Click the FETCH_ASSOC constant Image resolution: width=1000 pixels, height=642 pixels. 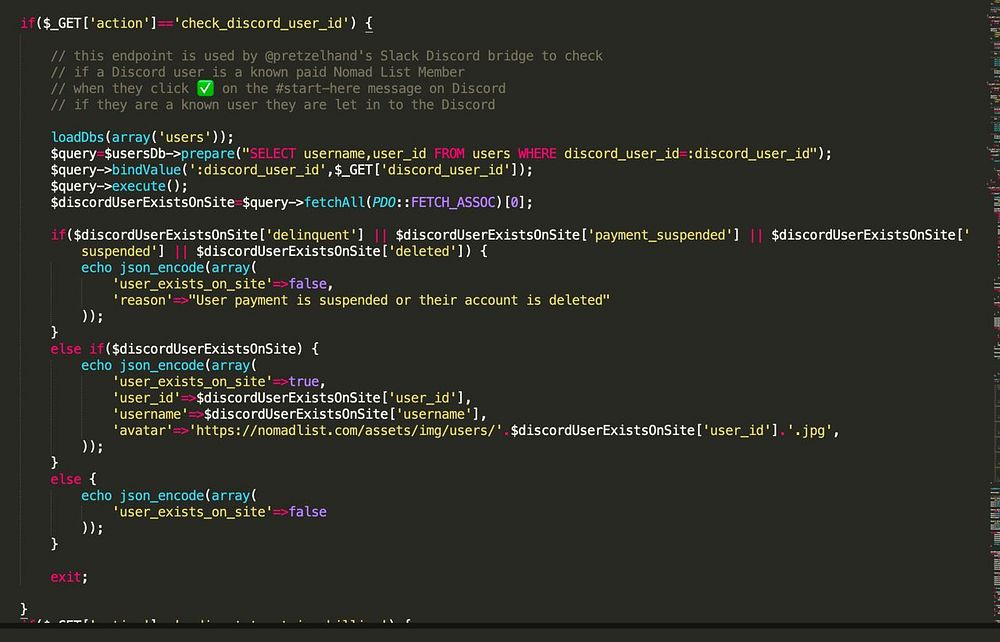pos(453,203)
